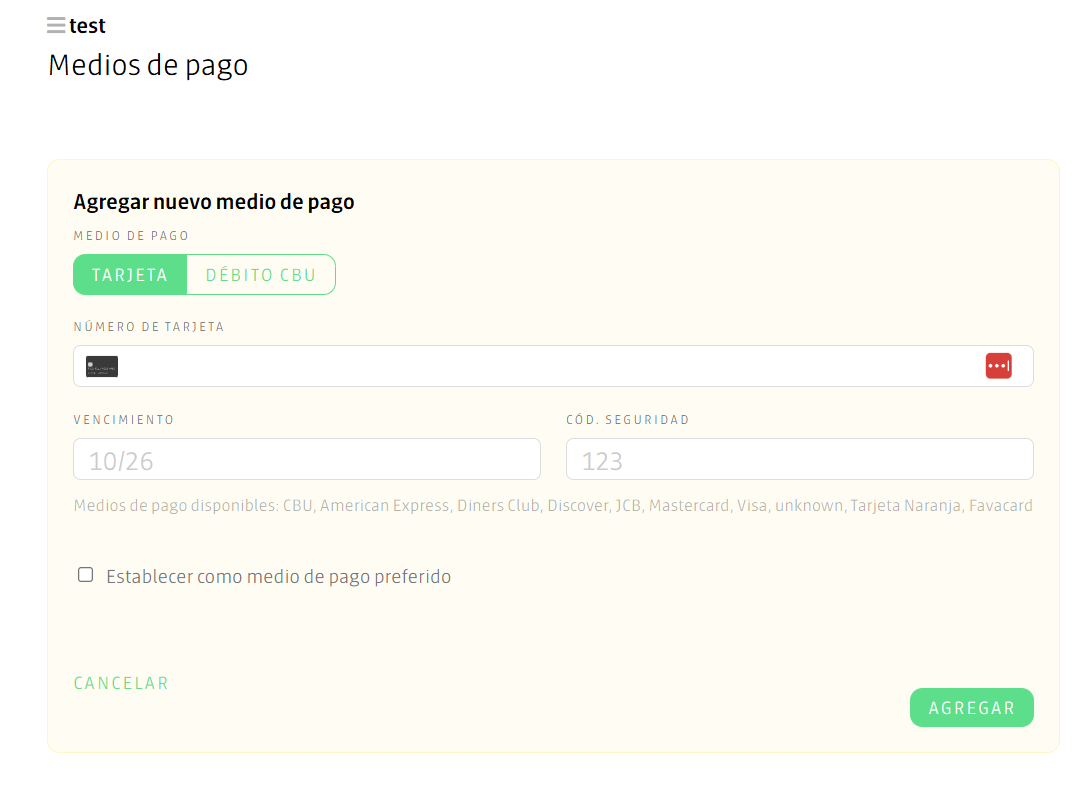Click the CÓD. SEGURIDAD field
Image resolution: width=1082 pixels, height=801 pixels.
(x=800, y=458)
